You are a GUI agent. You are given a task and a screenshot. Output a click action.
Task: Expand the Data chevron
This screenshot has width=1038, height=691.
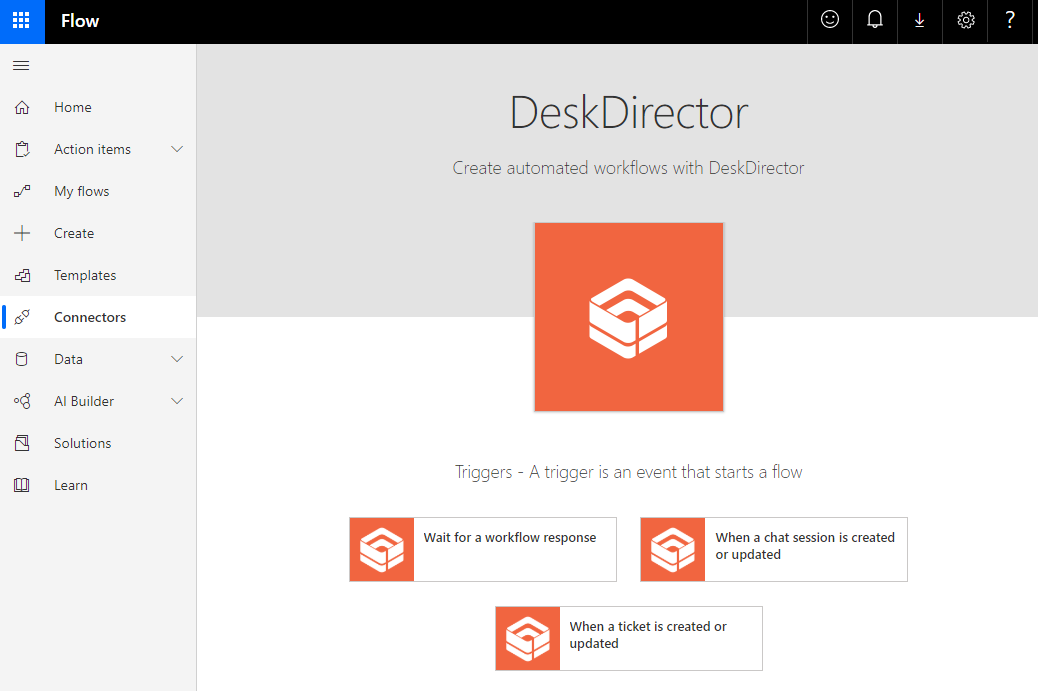pos(177,359)
